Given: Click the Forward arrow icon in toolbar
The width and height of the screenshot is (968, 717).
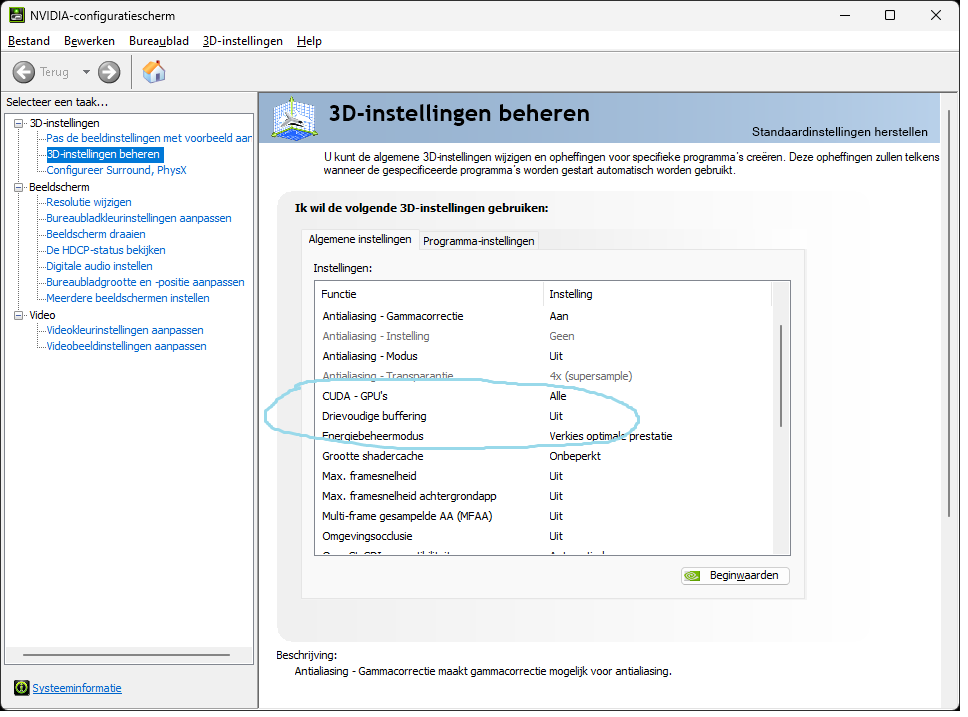Looking at the screenshot, I should coord(109,72).
